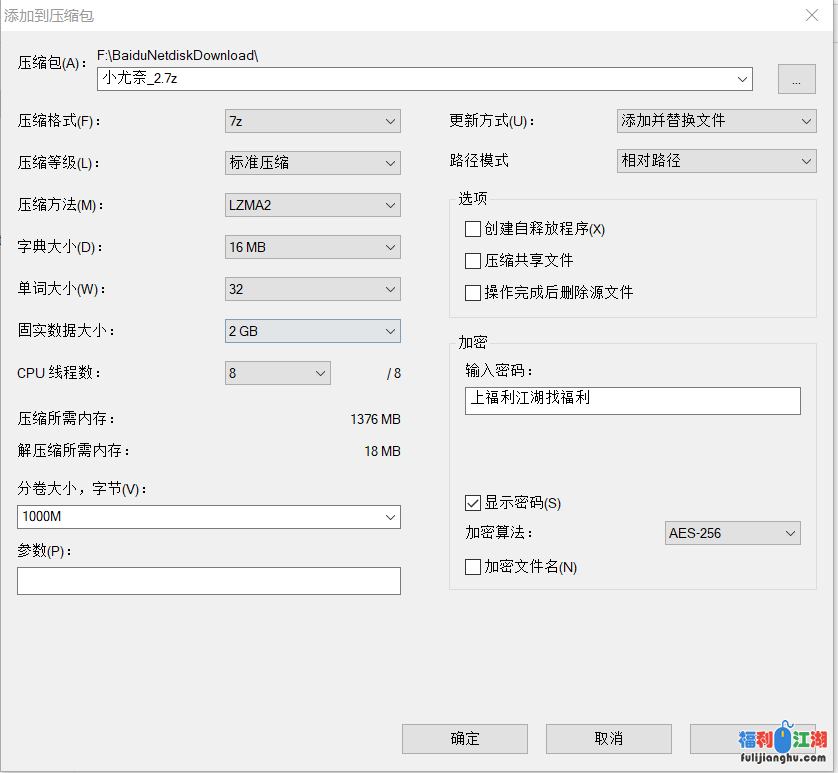Enable create self-extracting archive checkbox
The height and width of the screenshot is (773, 838).
click(473, 229)
